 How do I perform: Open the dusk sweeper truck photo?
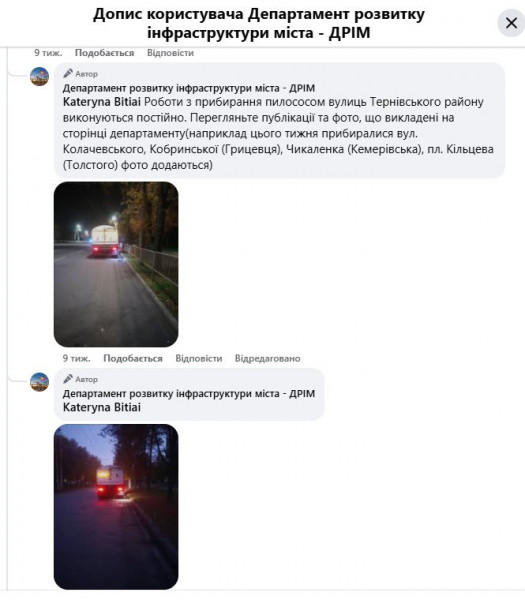coord(116,507)
